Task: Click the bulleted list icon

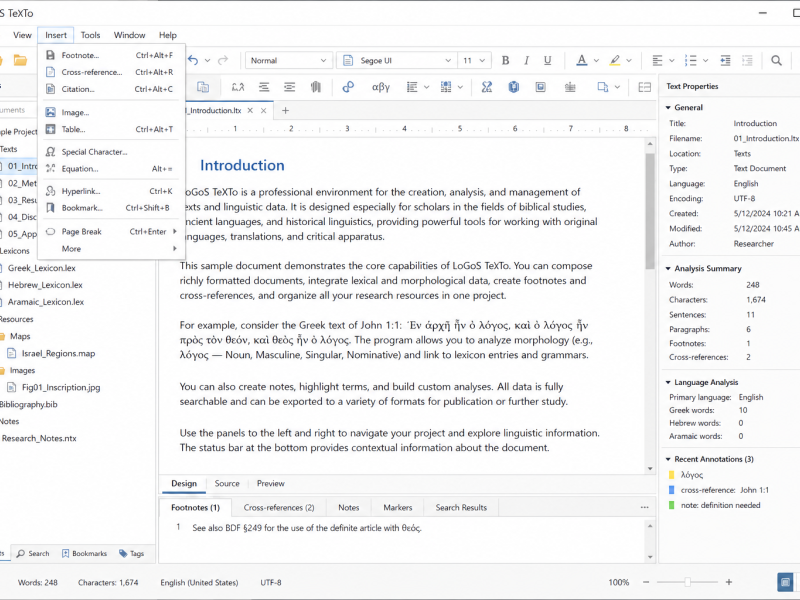Action: click(691, 60)
